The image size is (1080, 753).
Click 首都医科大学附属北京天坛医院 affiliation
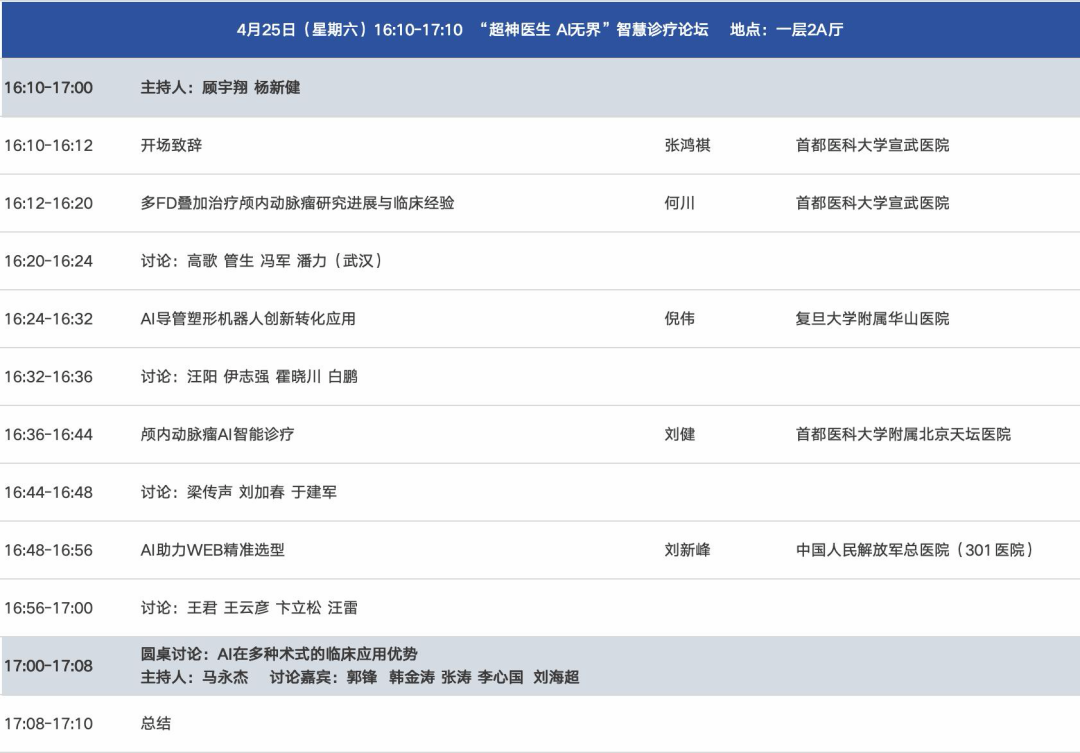tap(903, 434)
